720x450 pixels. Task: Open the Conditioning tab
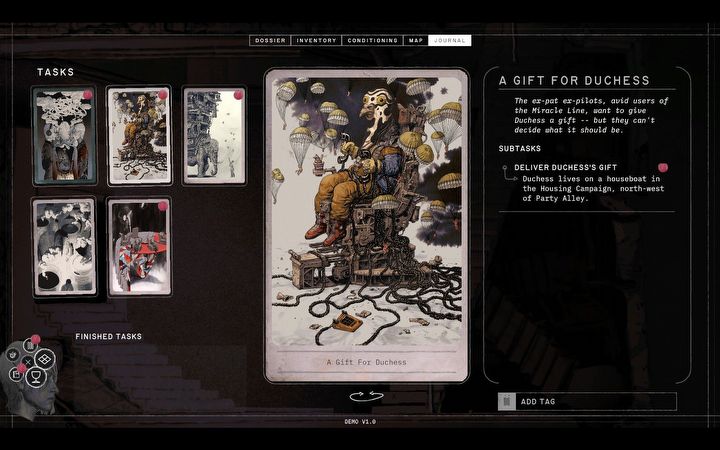372,40
